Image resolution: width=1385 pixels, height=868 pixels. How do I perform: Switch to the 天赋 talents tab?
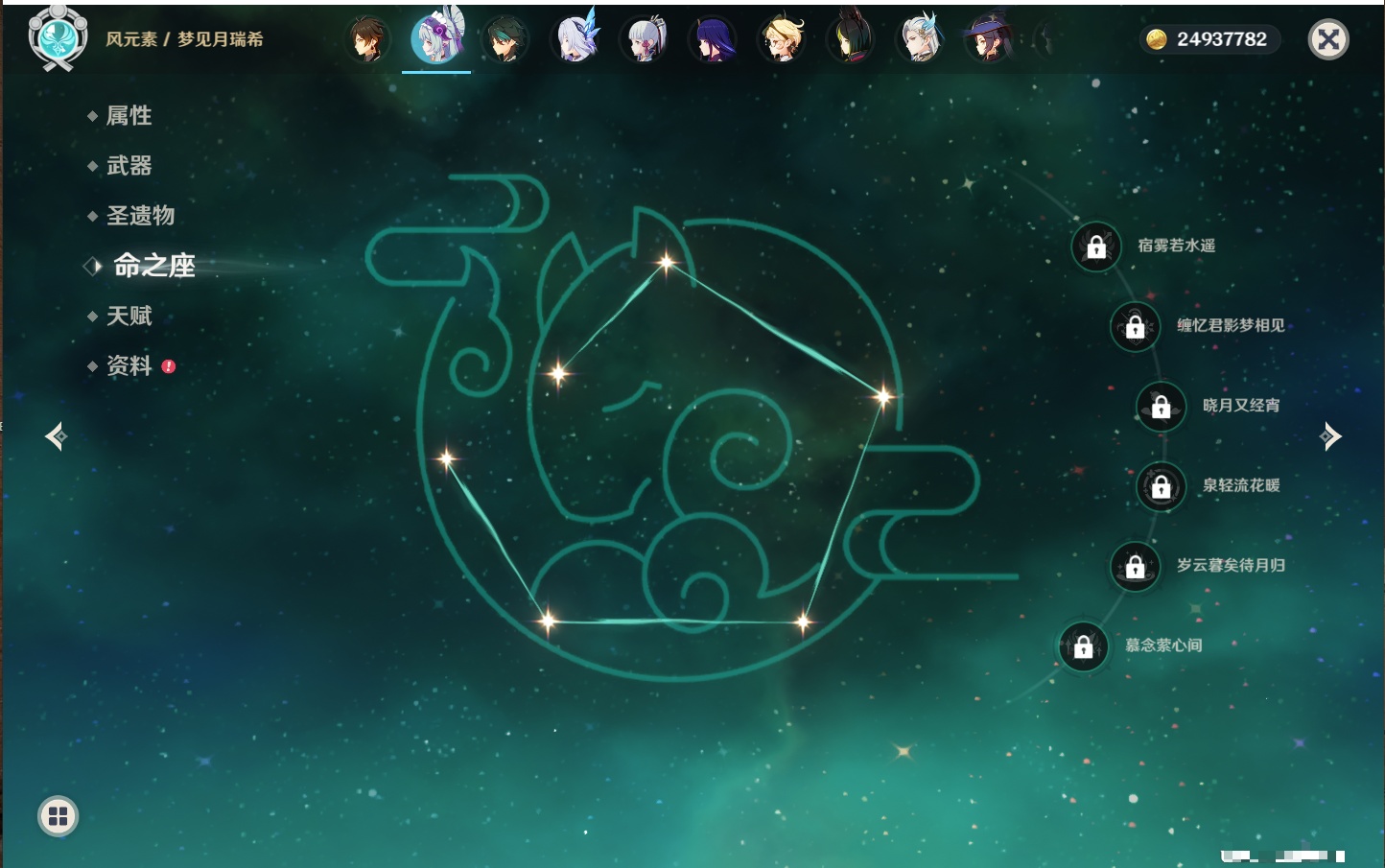click(129, 316)
